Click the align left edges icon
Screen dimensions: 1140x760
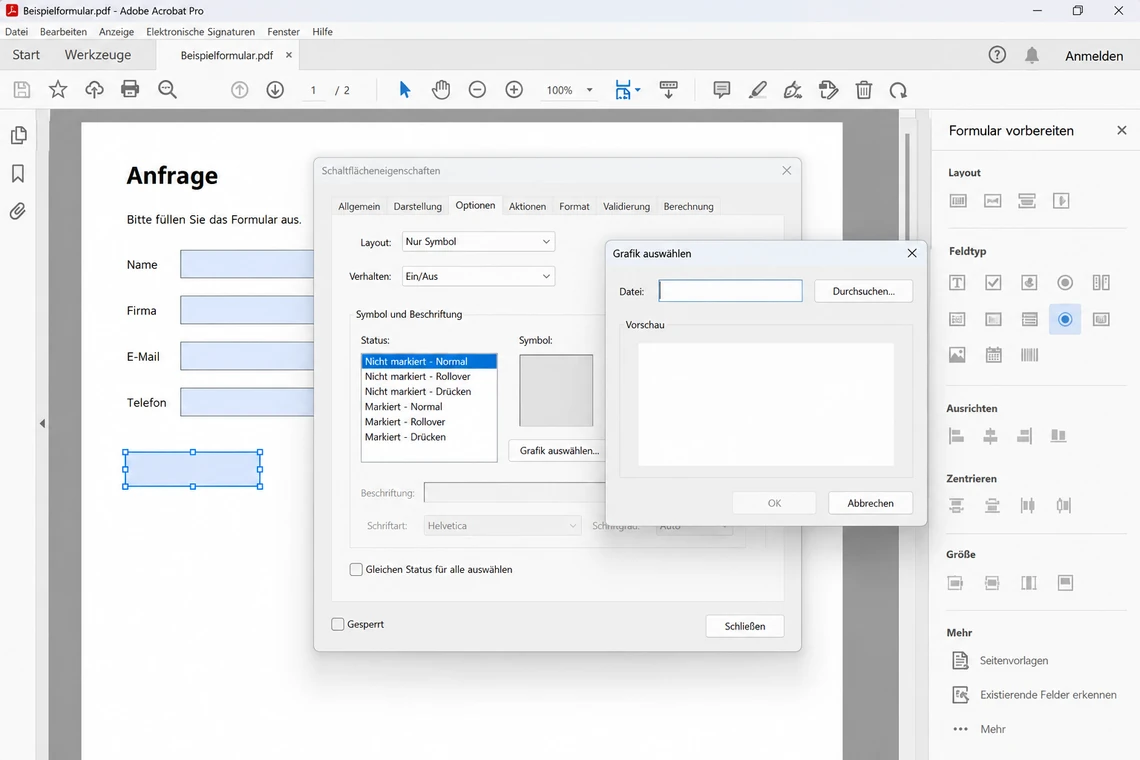957,436
